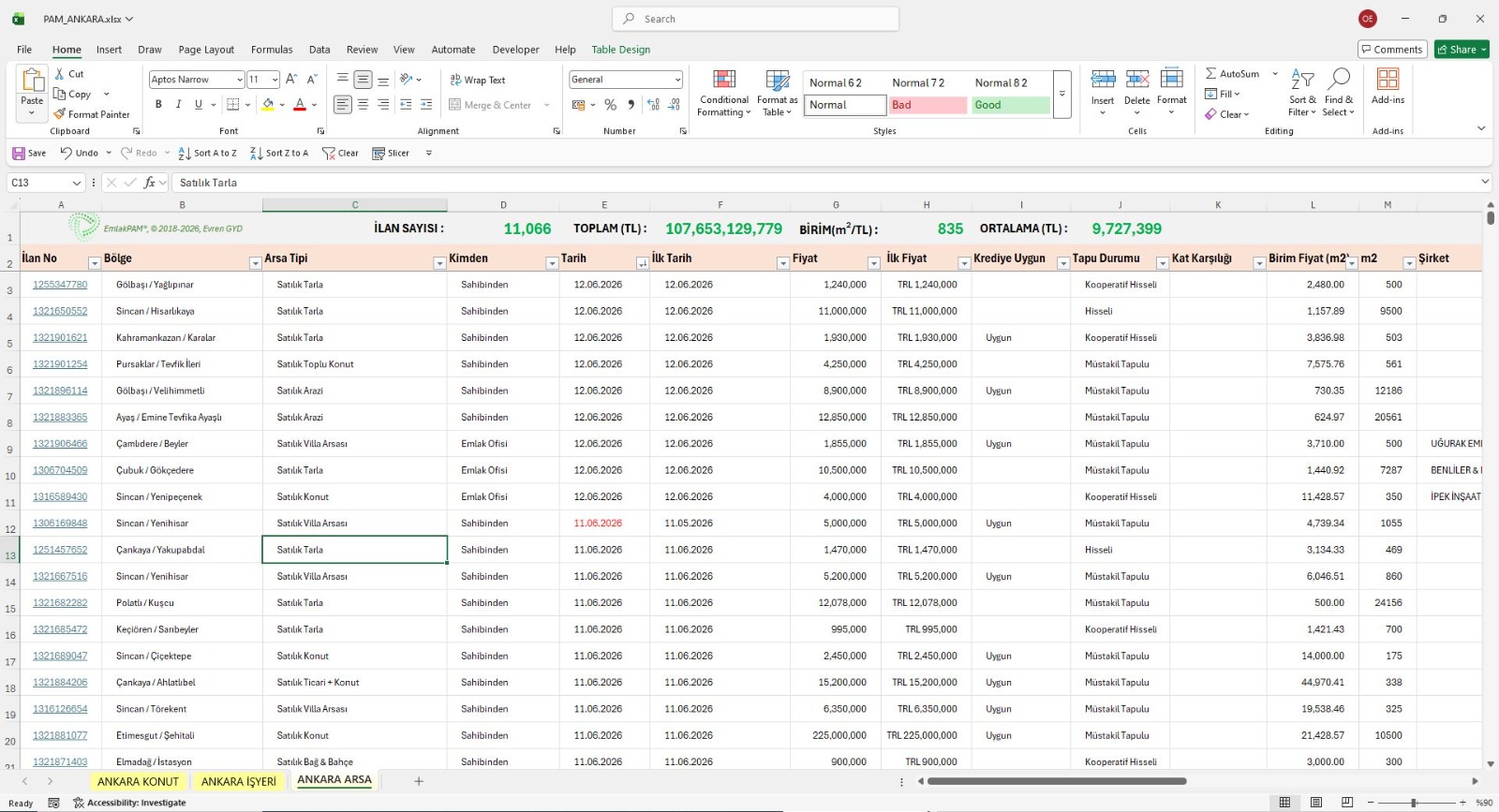Screen dimensions: 1499x812
Task: Open Find & Select magnifier
Action: coord(1339,93)
